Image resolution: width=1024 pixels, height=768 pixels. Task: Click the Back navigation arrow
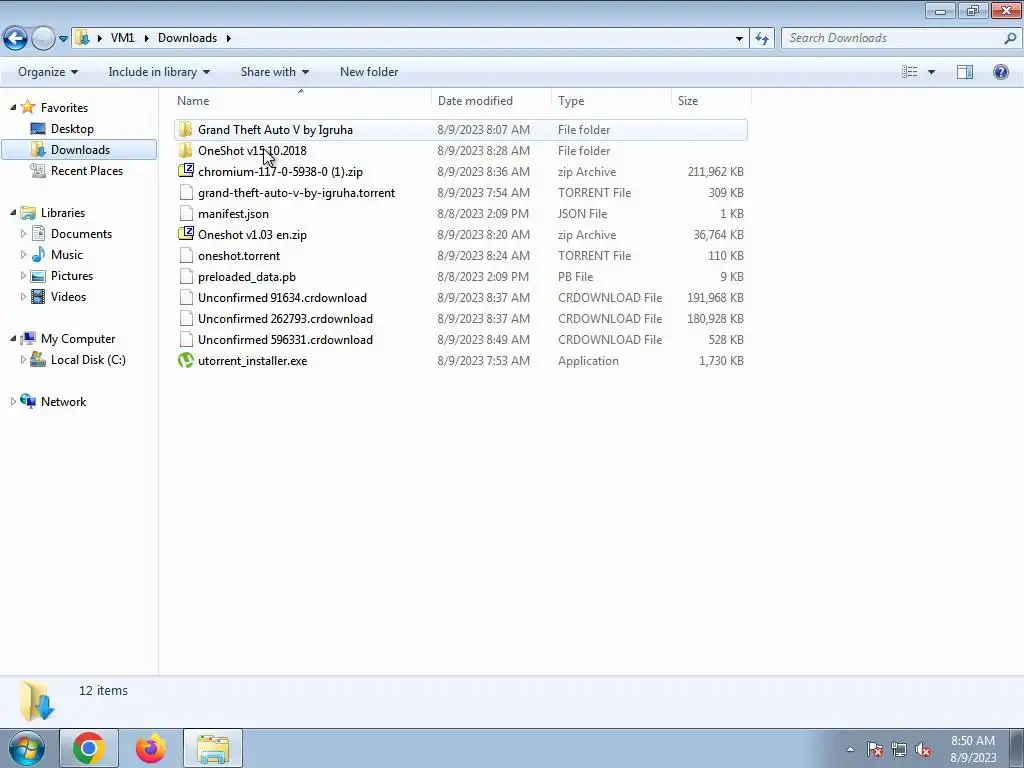coord(16,39)
